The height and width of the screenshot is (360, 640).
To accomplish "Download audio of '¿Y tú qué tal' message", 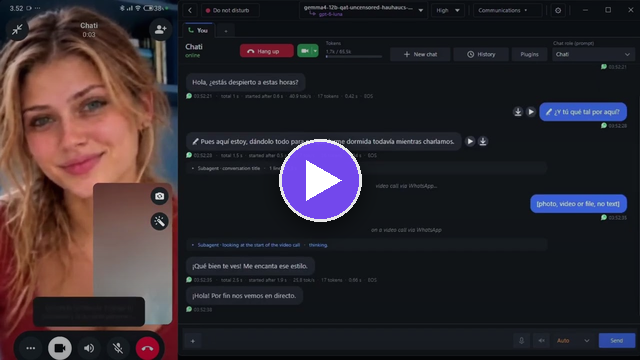I will coord(518,112).
